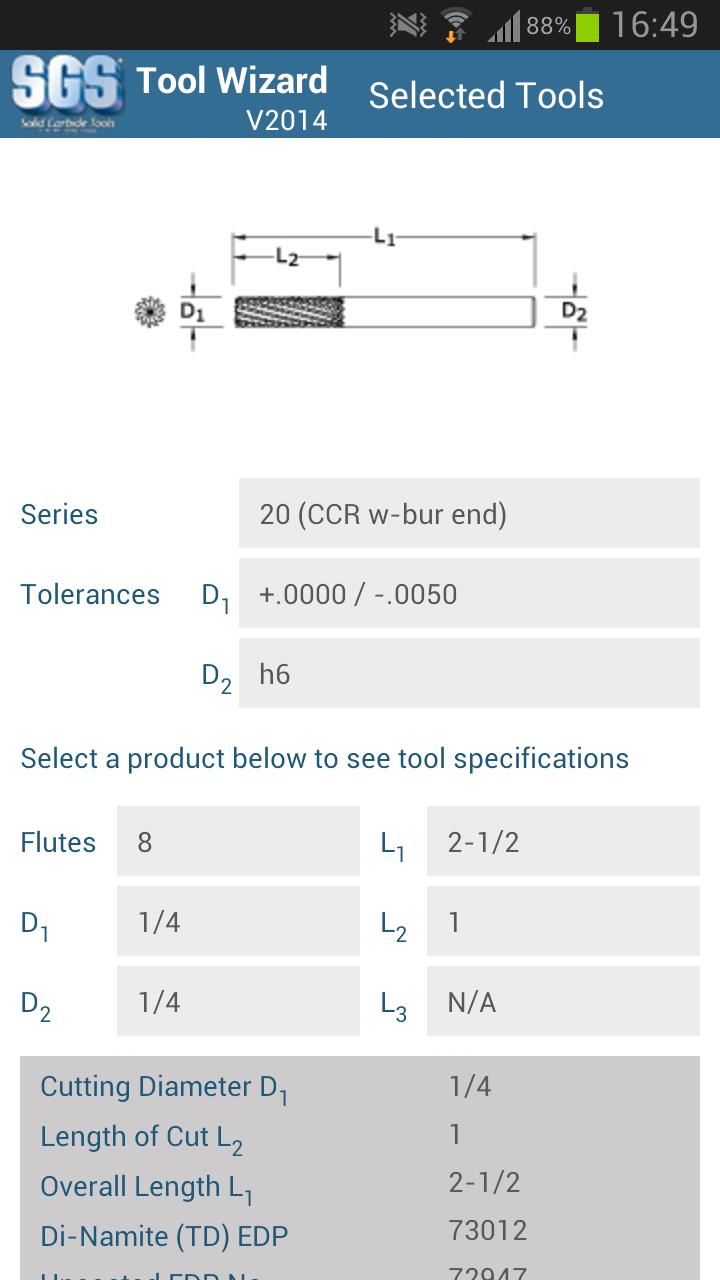This screenshot has width=720, height=1280.
Task: Tap the Tool Wizard V2014 title
Action: (x=232, y=98)
